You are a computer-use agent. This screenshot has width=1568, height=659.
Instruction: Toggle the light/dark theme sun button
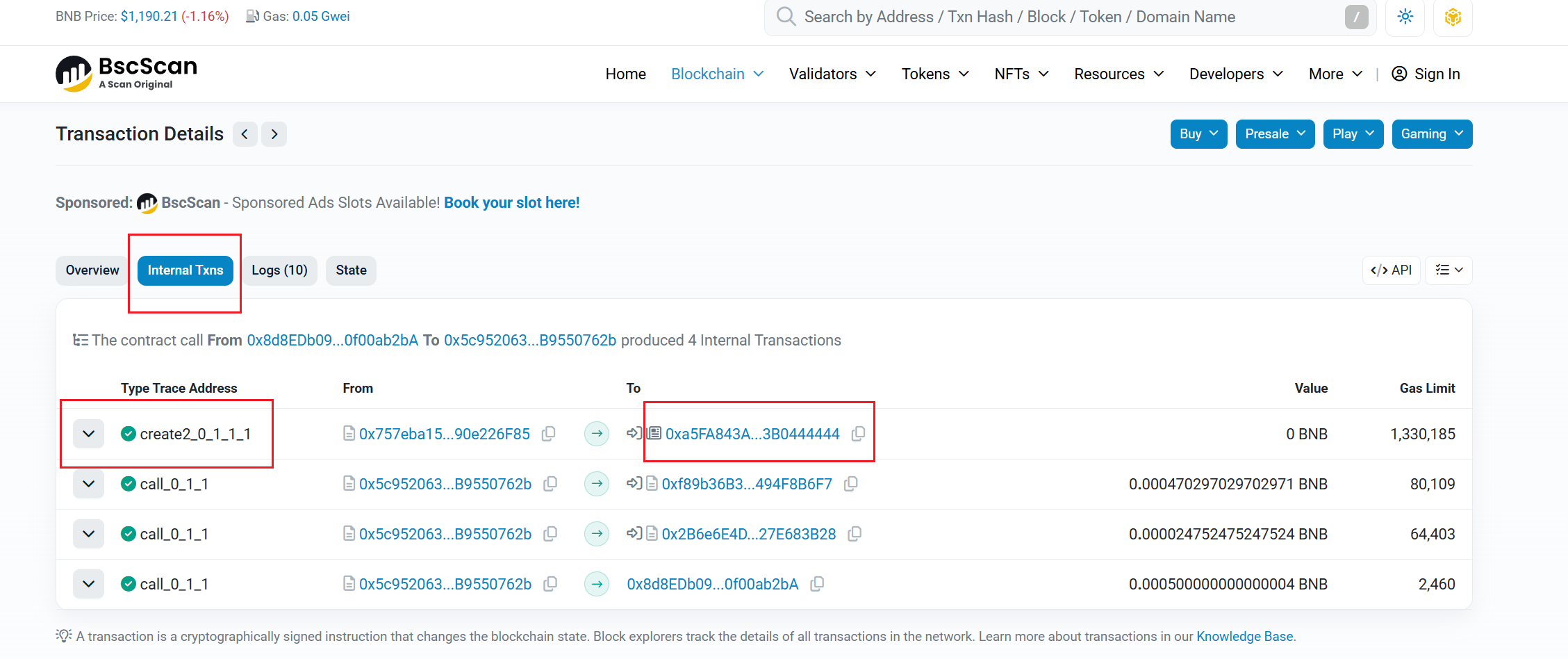[1405, 17]
